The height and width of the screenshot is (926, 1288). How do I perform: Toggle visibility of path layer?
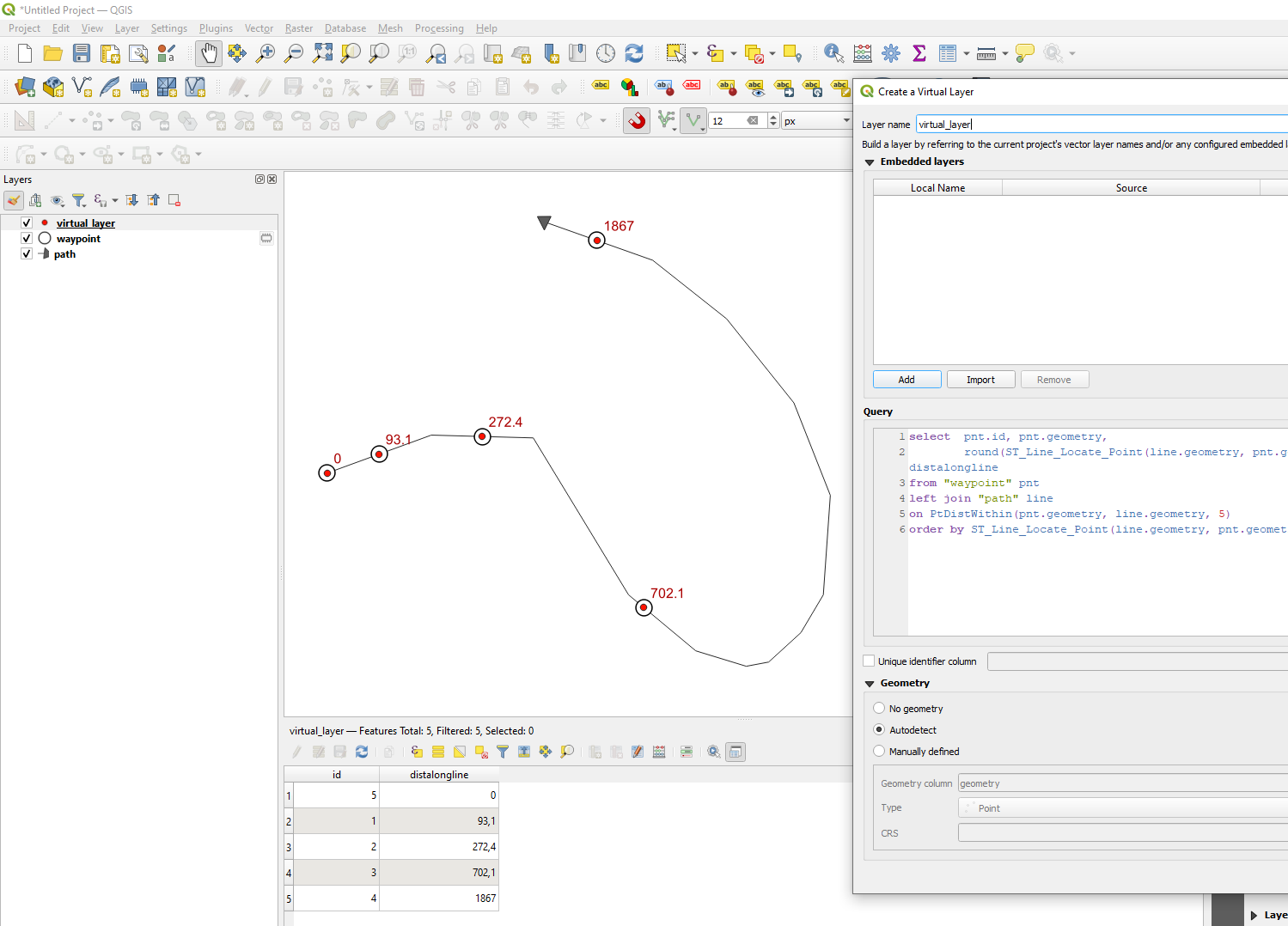point(27,253)
